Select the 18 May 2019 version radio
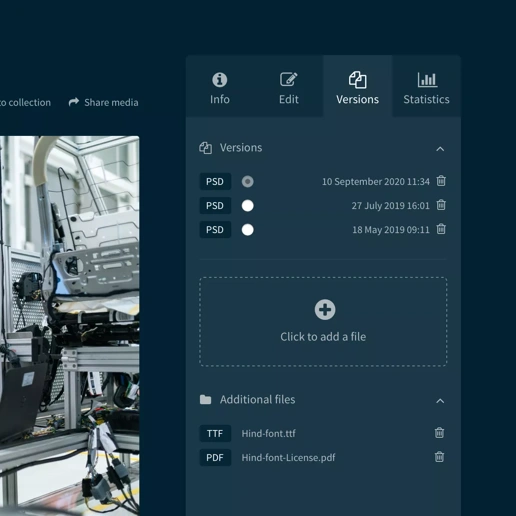The image size is (516, 516). 247,230
